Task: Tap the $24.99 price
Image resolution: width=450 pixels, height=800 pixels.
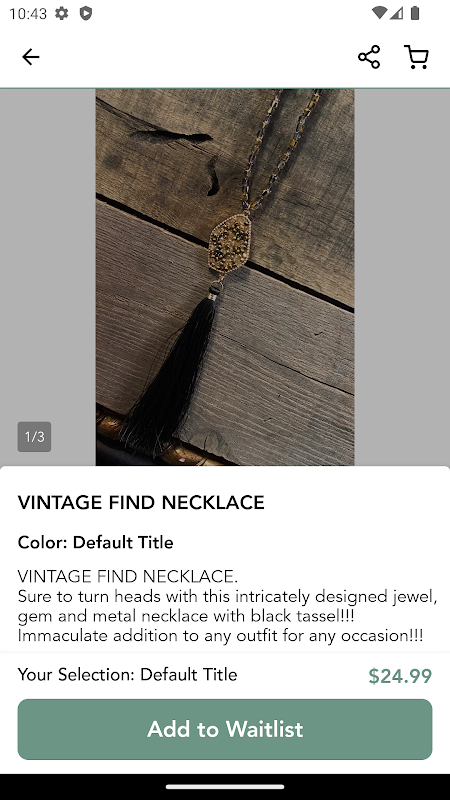Action: 400,676
